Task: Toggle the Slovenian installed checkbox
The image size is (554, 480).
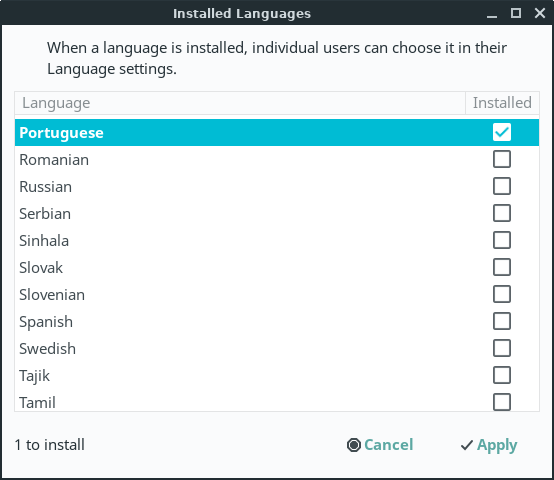Action: pyautogui.click(x=502, y=295)
